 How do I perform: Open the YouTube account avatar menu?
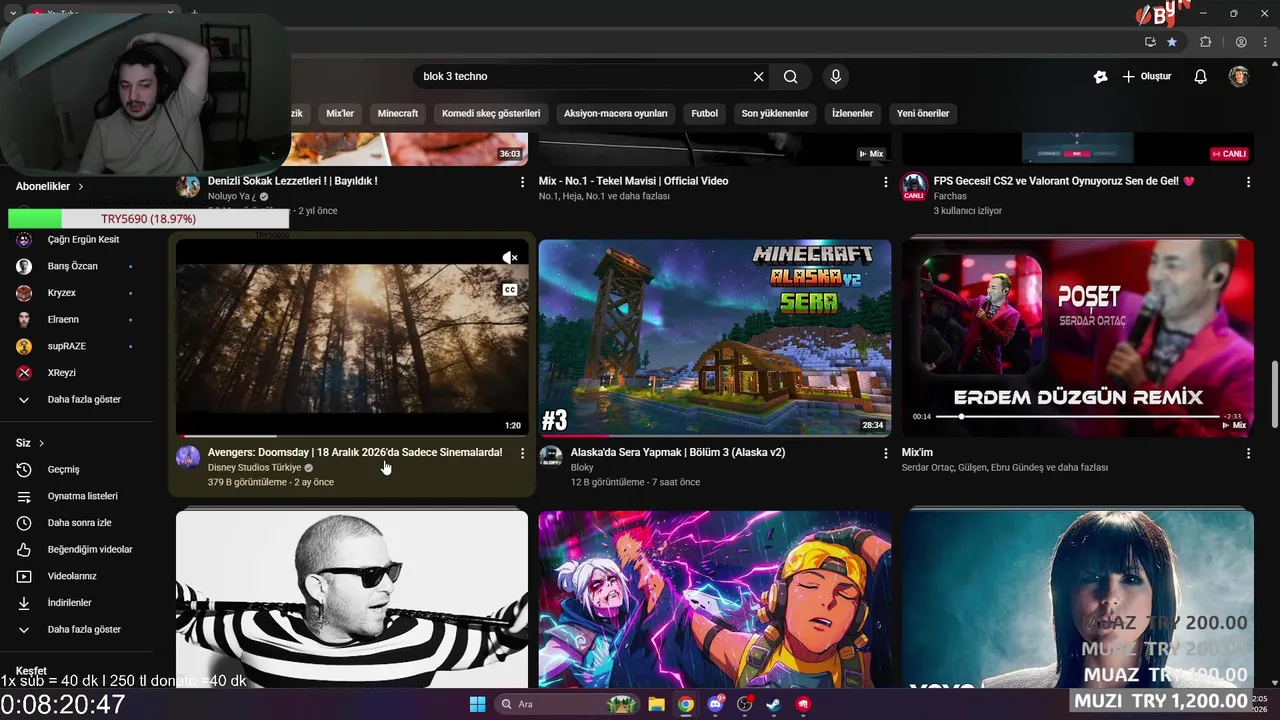tap(1239, 76)
